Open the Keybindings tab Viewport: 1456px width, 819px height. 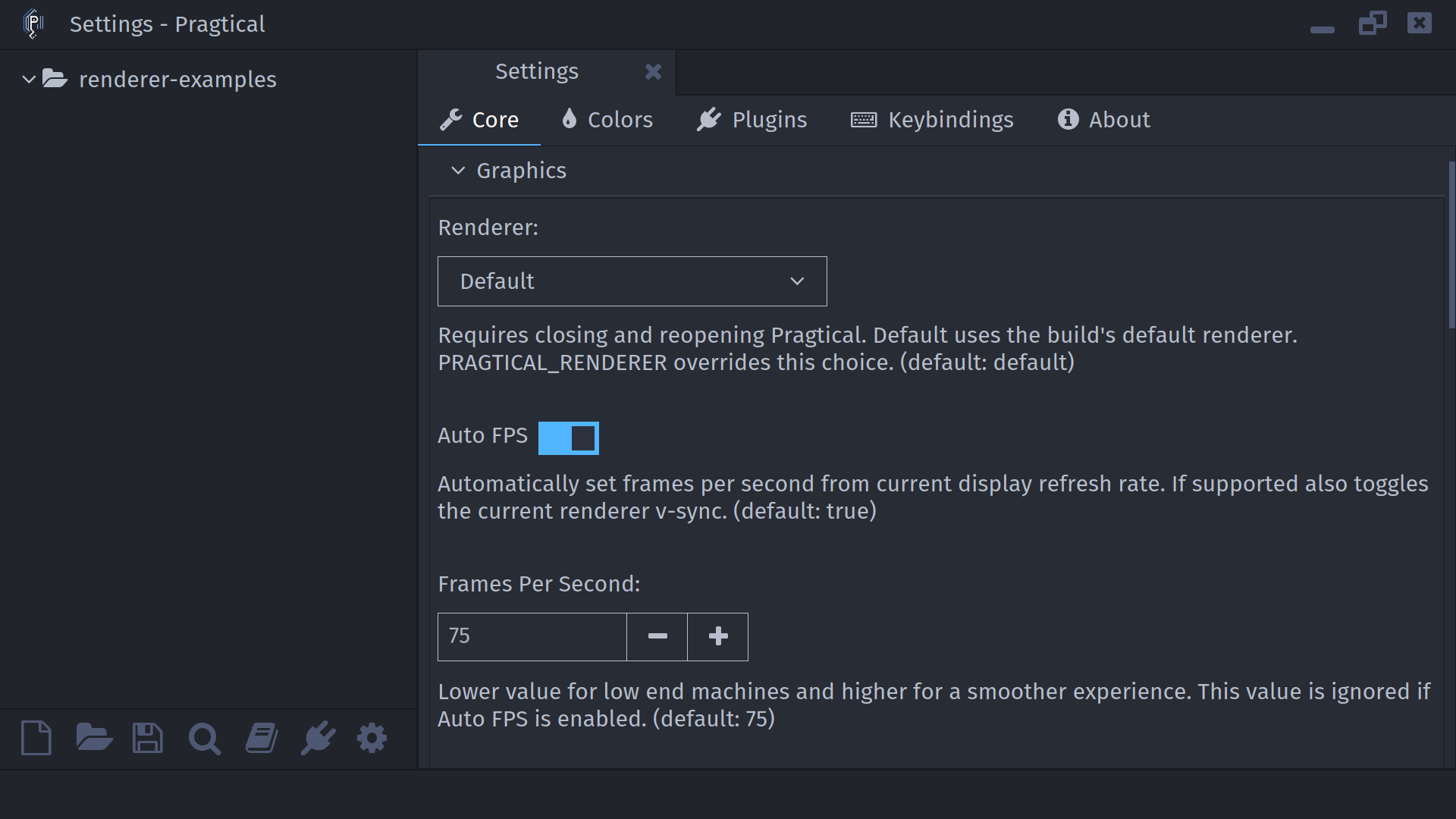click(x=932, y=120)
